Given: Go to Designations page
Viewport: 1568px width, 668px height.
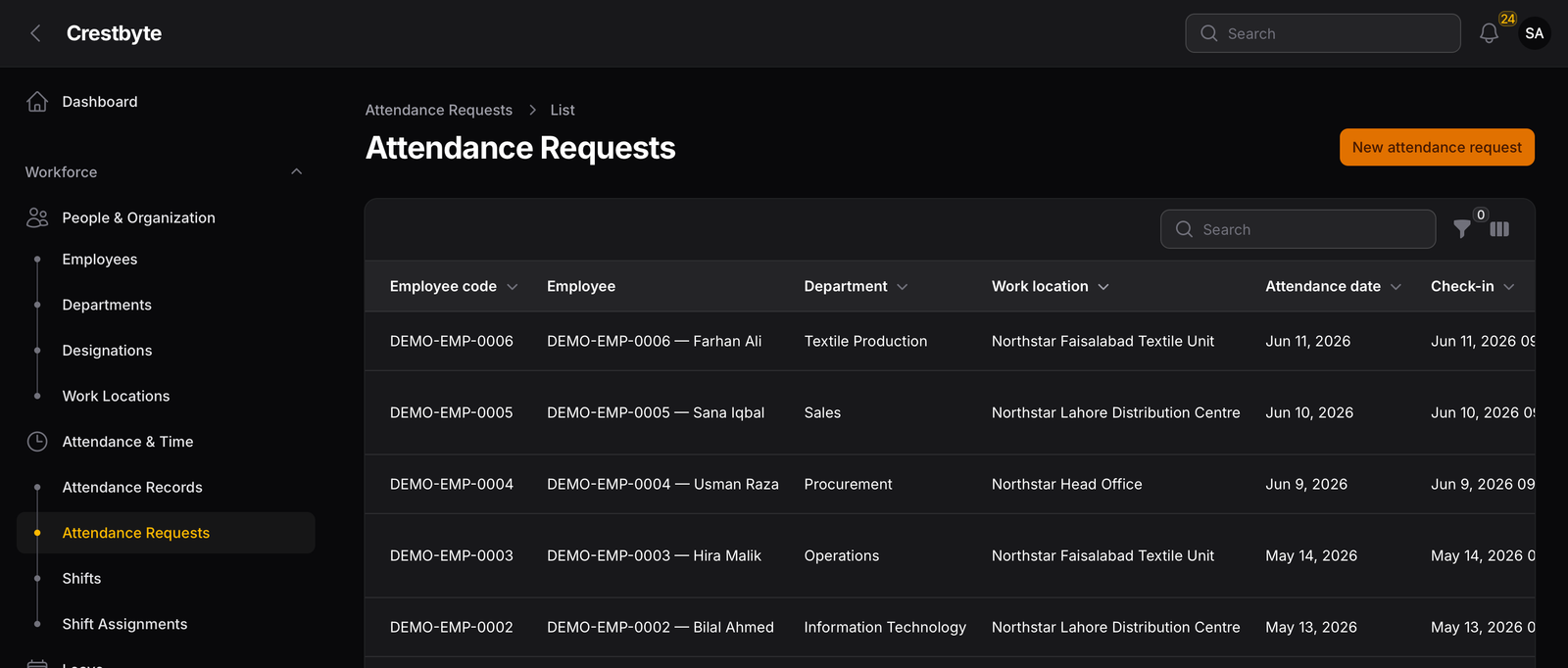Looking at the screenshot, I should (107, 351).
